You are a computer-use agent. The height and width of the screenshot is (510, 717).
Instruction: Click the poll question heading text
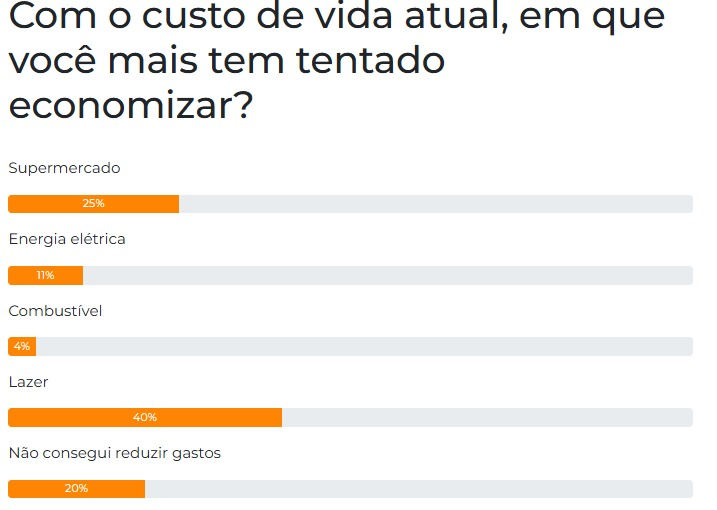pos(337,62)
